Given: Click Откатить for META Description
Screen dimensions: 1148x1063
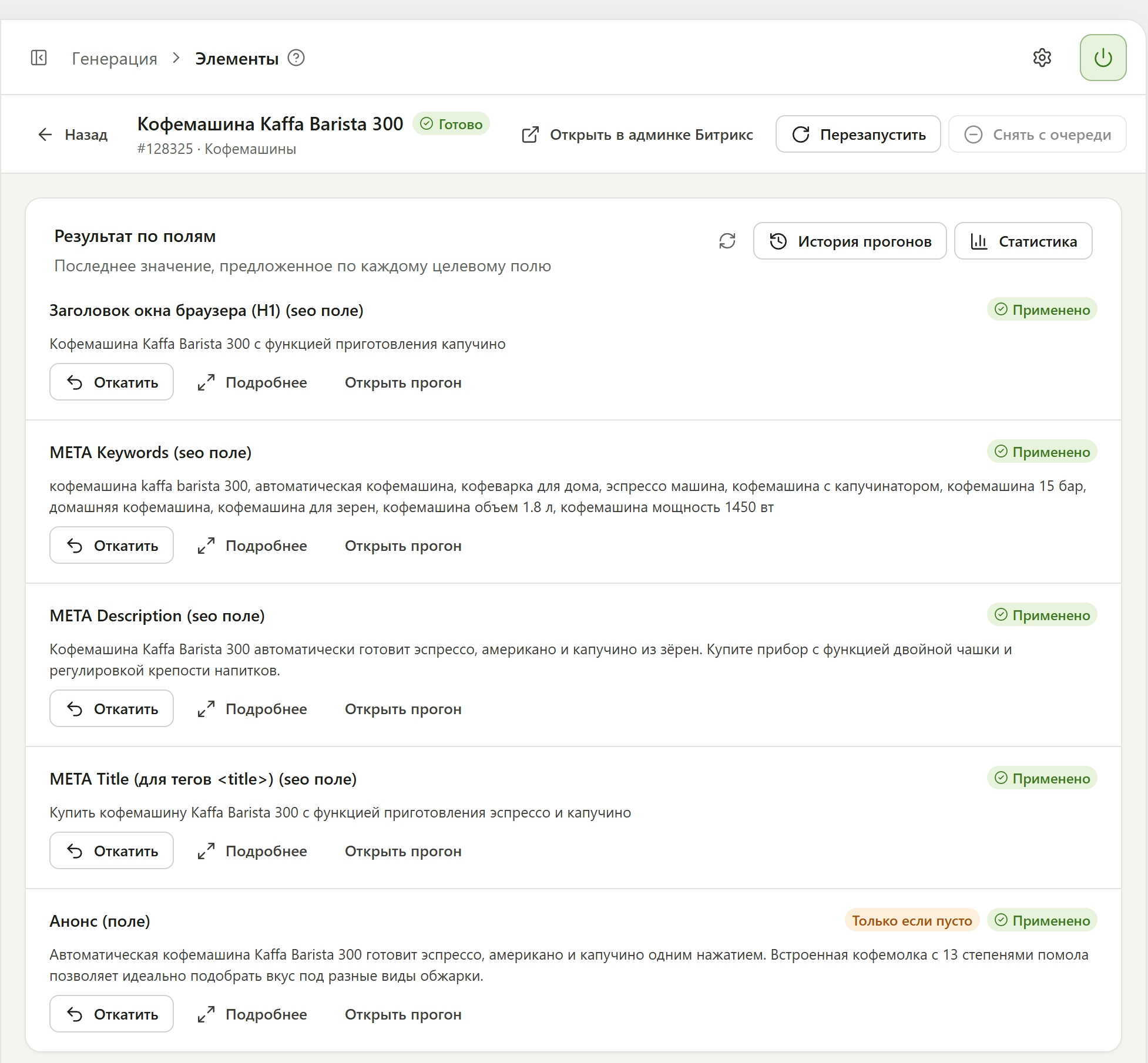Looking at the screenshot, I should click(x=112, y=709).
